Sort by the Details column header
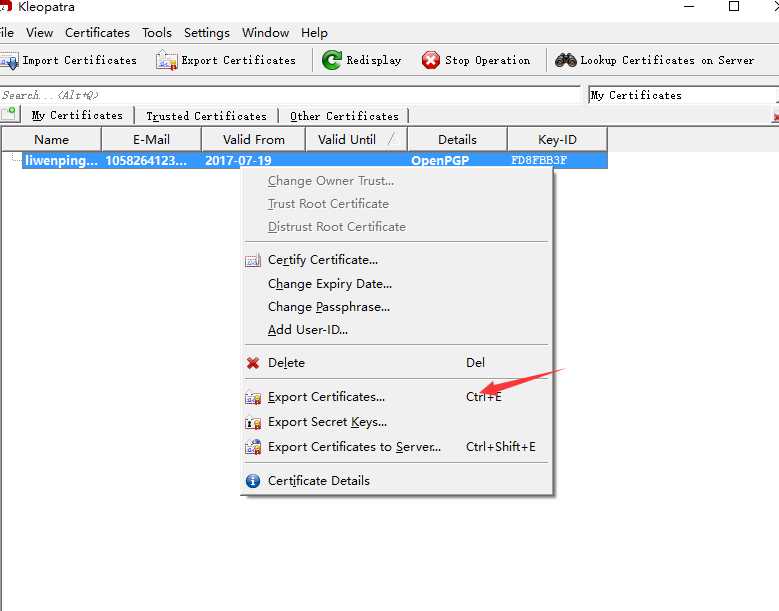This screenshot has width=779, height=611. (x=457, y=140)
